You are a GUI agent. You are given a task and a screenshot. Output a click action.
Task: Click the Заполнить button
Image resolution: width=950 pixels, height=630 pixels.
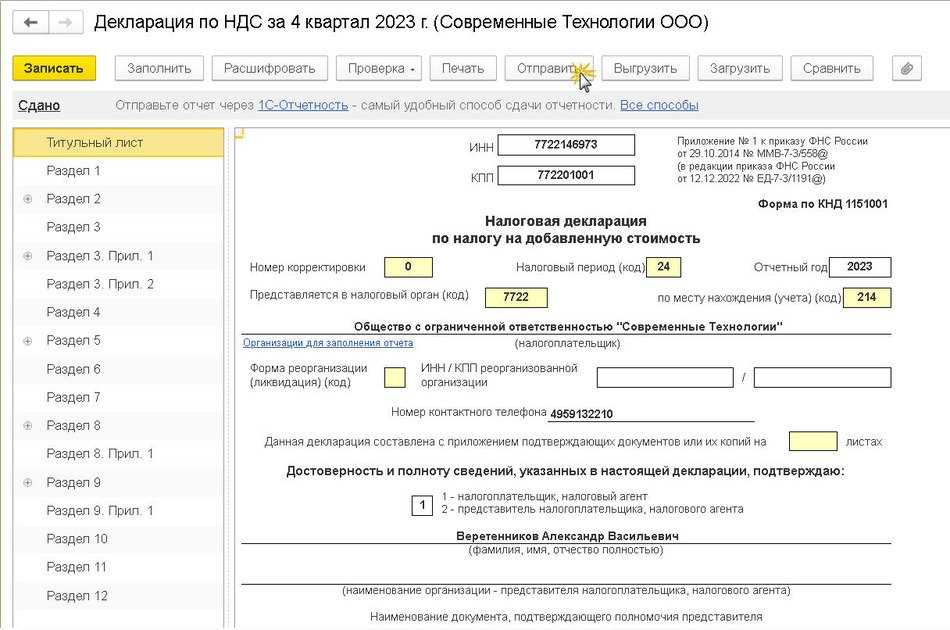(159, 68)
